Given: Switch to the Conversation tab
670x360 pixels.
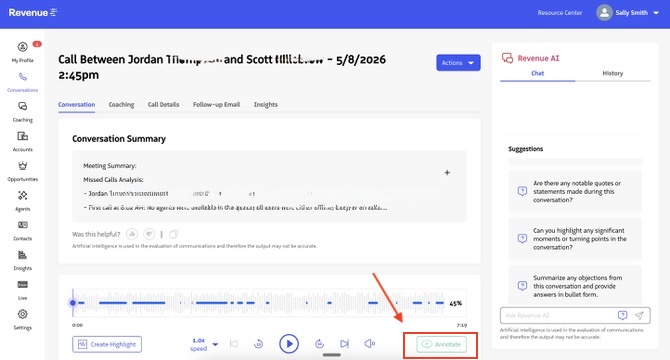Looking at the screenshot, I should pyautogui.click(x=76, y=105).
